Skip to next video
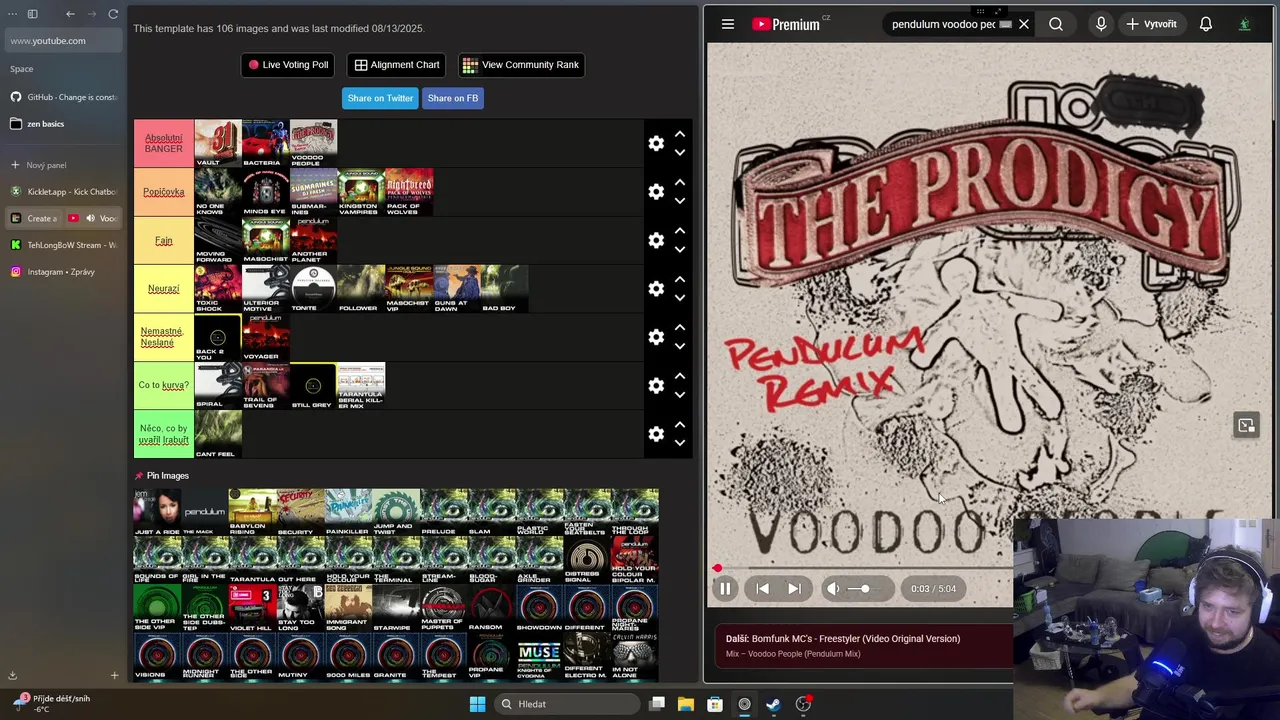This screenshot has height=720, width=1280. (794, 589)
